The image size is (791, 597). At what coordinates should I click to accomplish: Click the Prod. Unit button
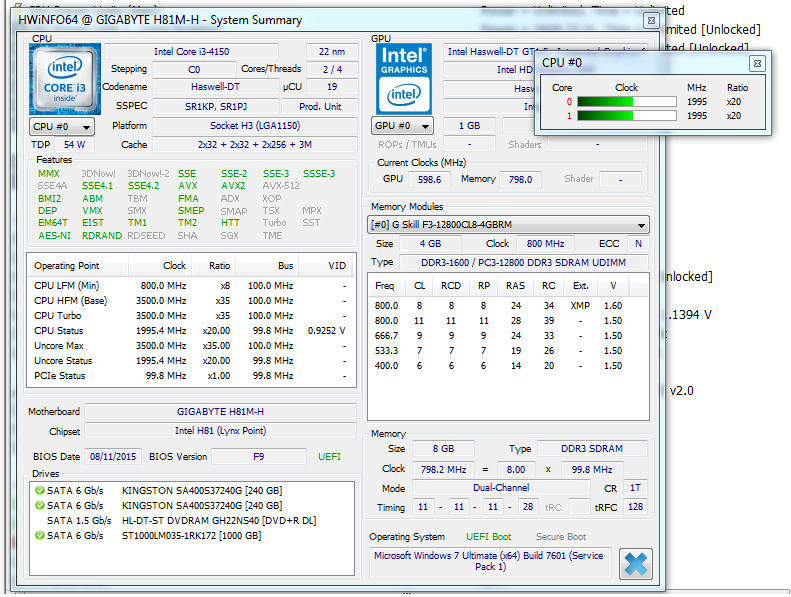[x=320, y=106]
